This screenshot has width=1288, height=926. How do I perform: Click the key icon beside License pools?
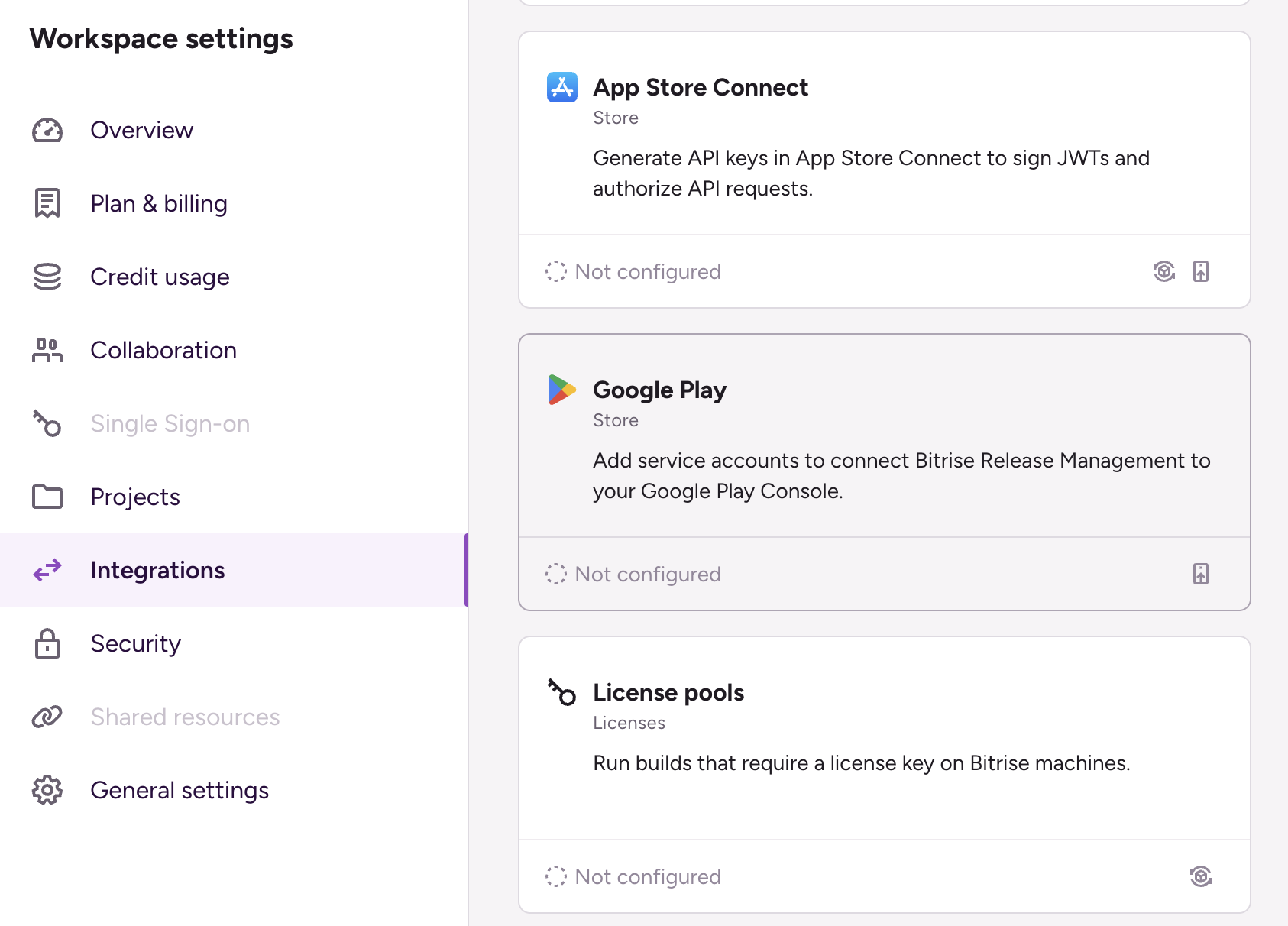[x=561, y=692]
